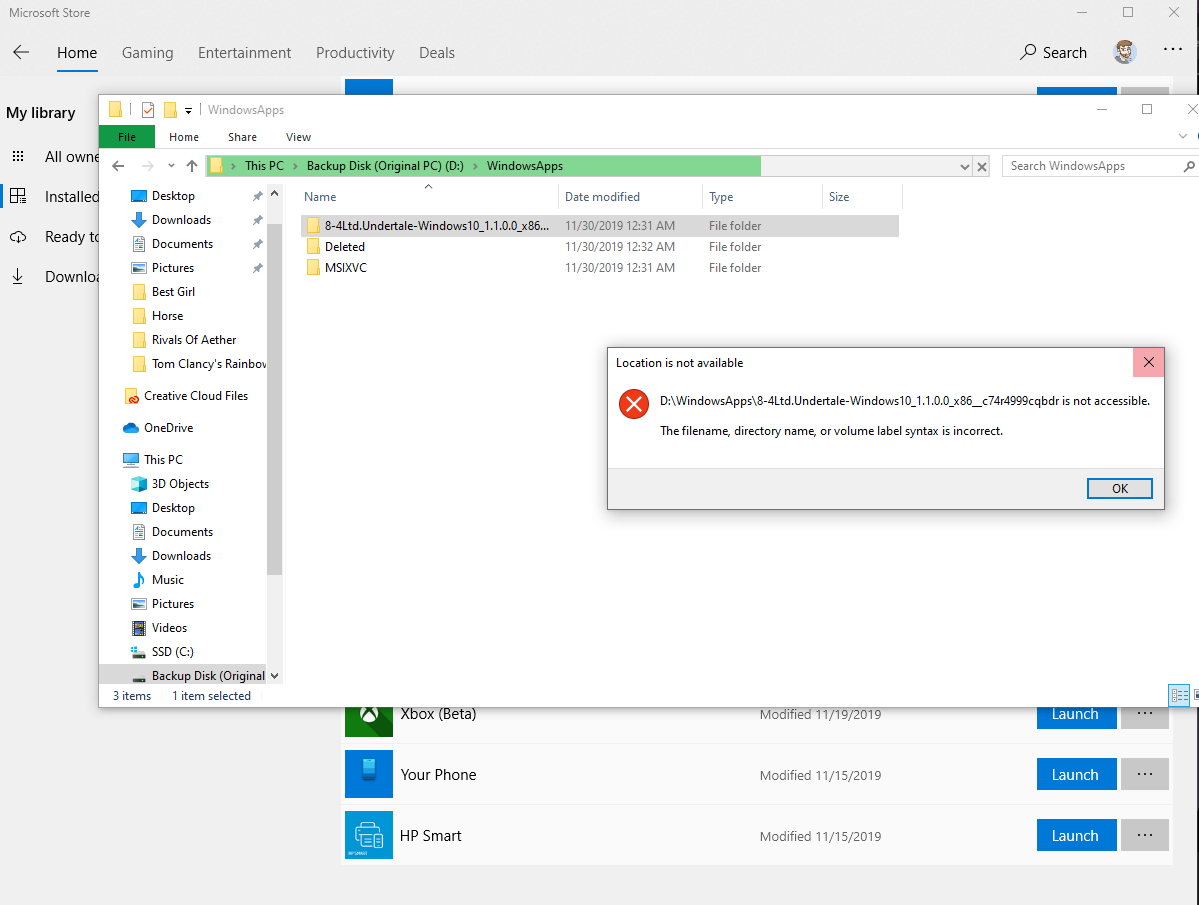
Task: Select the 8-4Ltd.Undertale folder row
Action: (600, 225)
